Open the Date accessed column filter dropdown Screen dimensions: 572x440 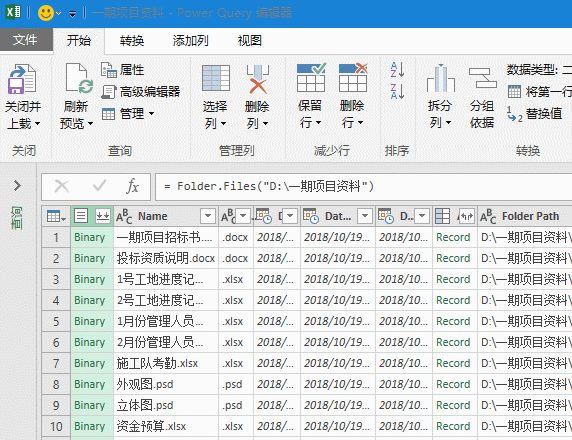tap(290, 216)
